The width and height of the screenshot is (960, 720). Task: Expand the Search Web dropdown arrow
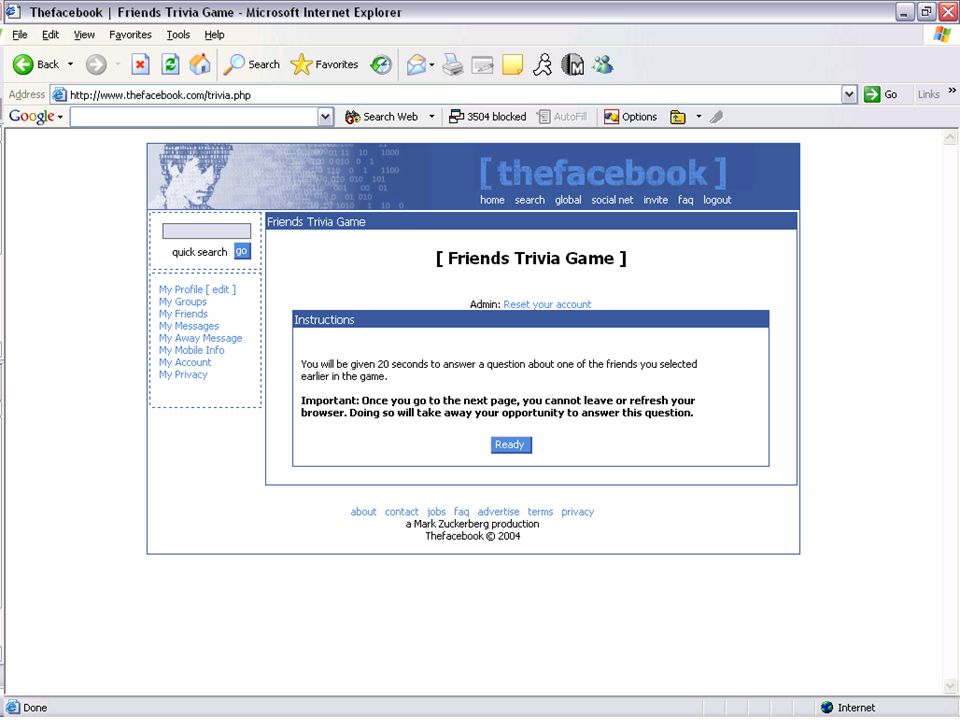432,116
